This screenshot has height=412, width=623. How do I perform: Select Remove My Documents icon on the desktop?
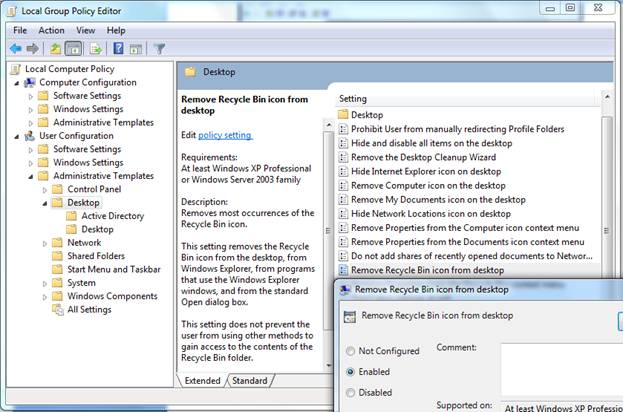pyautogui.click(x=438, y=200)
